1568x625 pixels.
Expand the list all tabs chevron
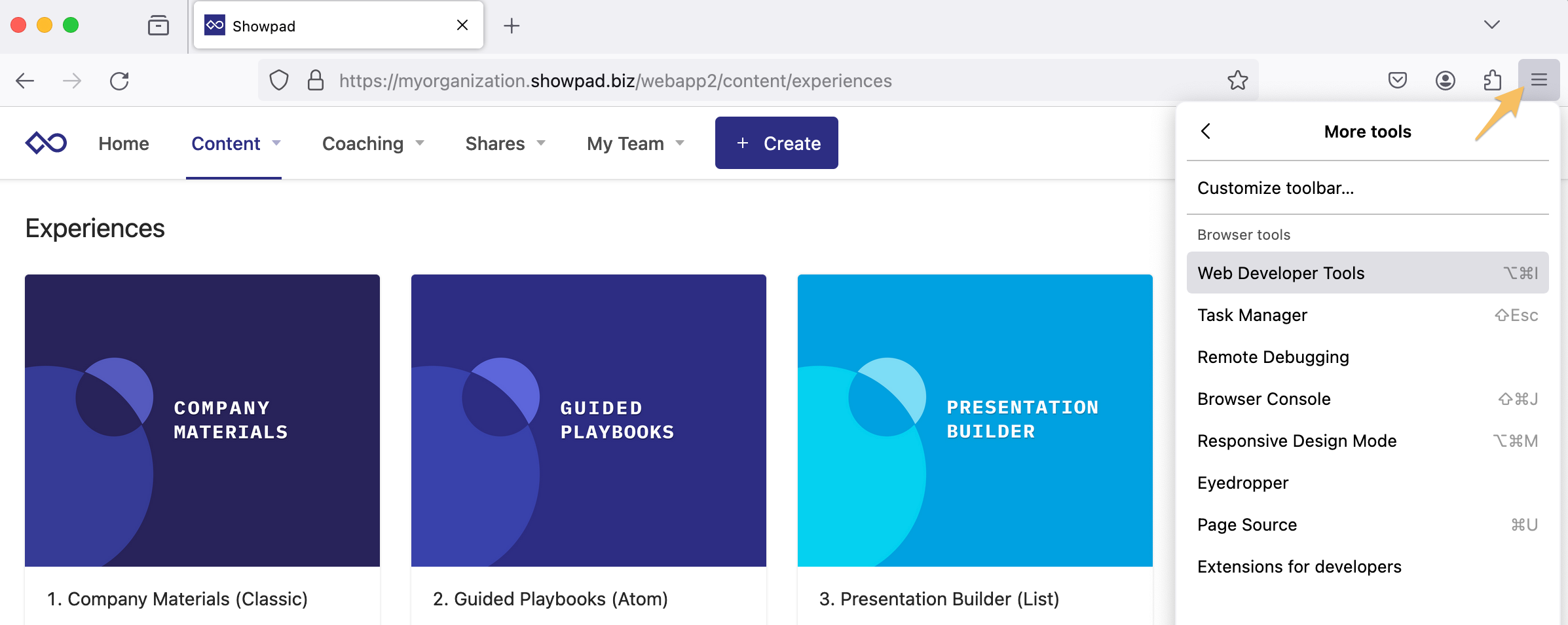1492,25
